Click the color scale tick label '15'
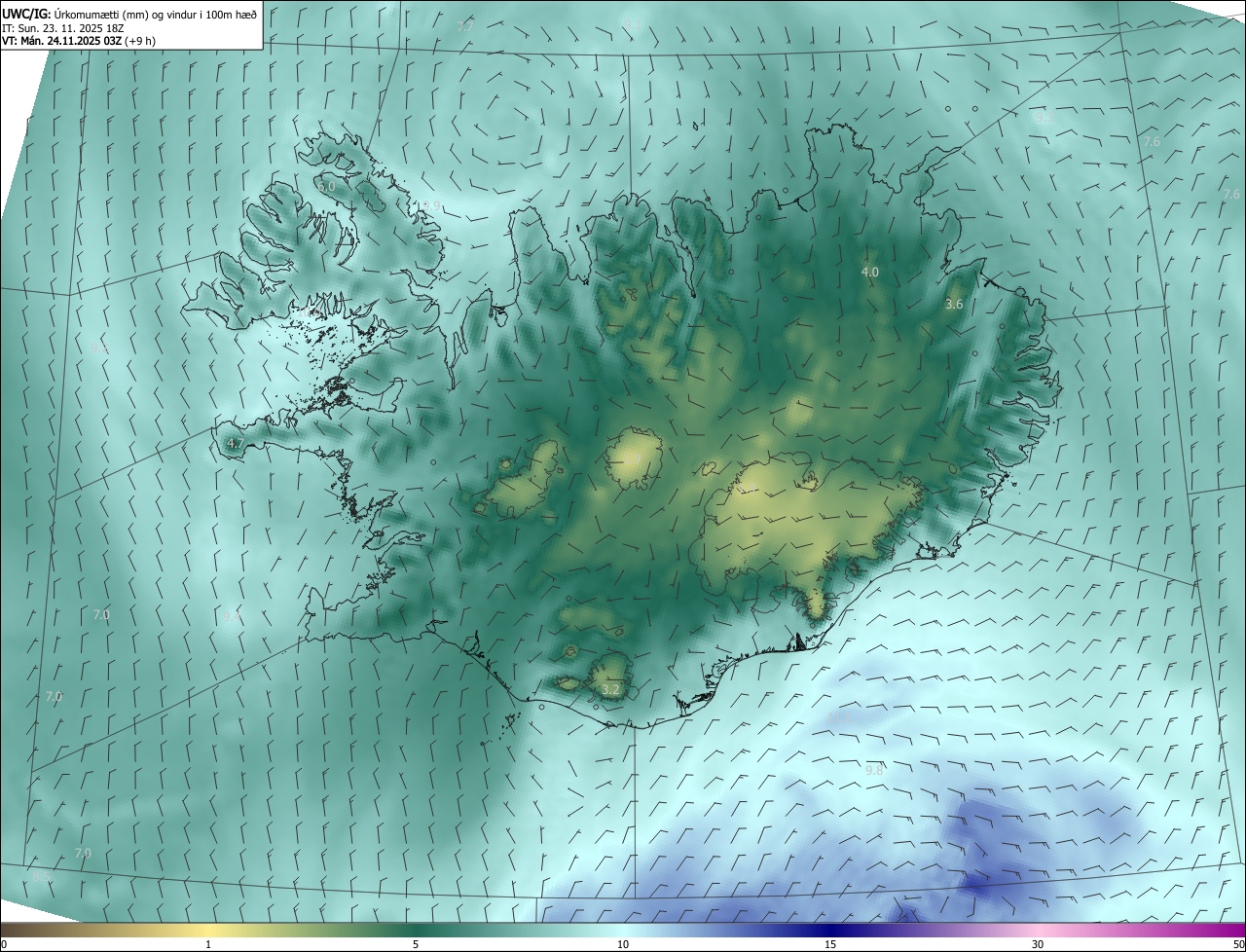Viewport: 1246px width, 952px height. click(x=830, y=945)
